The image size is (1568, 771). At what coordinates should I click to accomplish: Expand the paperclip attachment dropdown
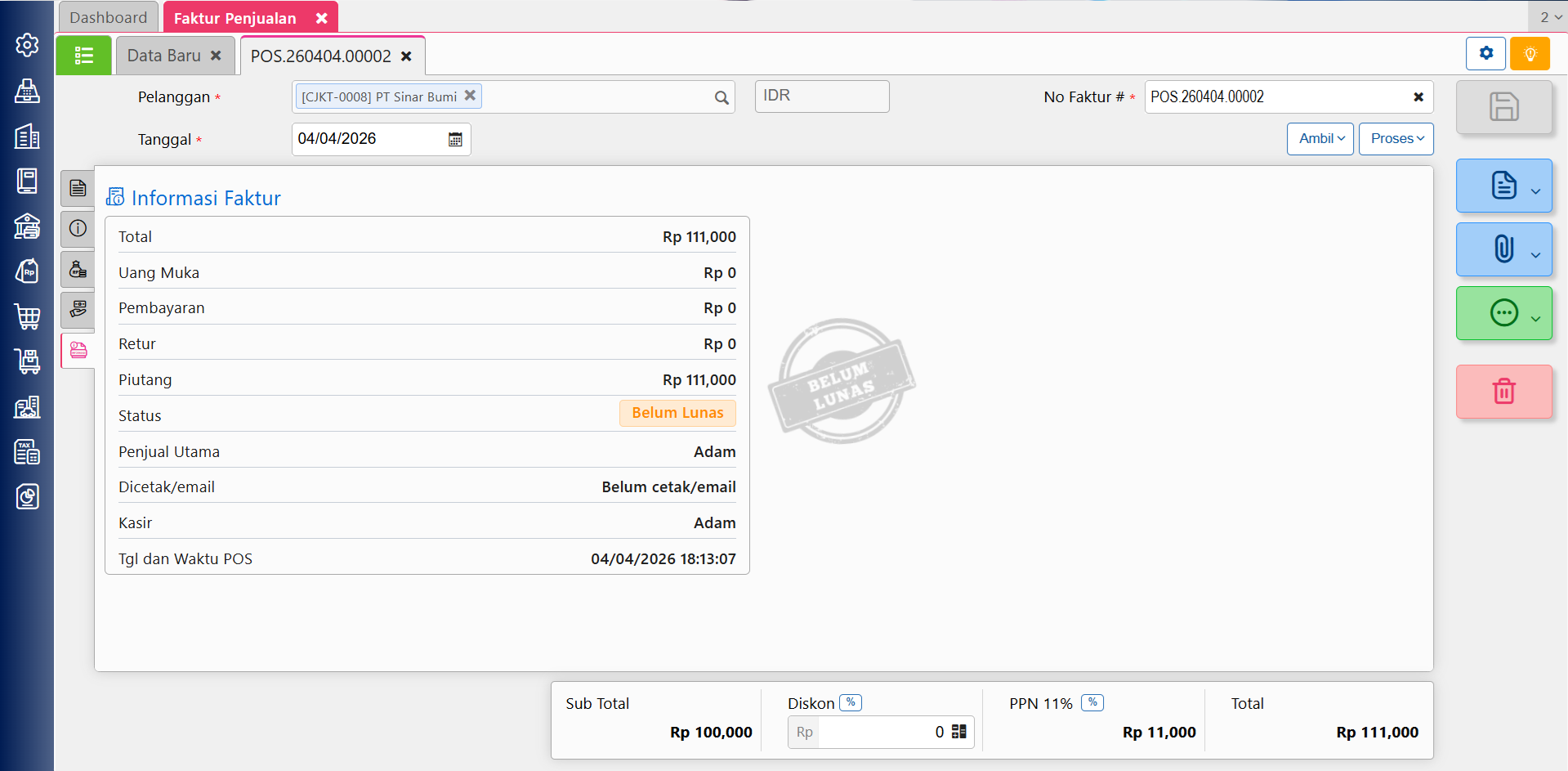tap(1535, 254)
